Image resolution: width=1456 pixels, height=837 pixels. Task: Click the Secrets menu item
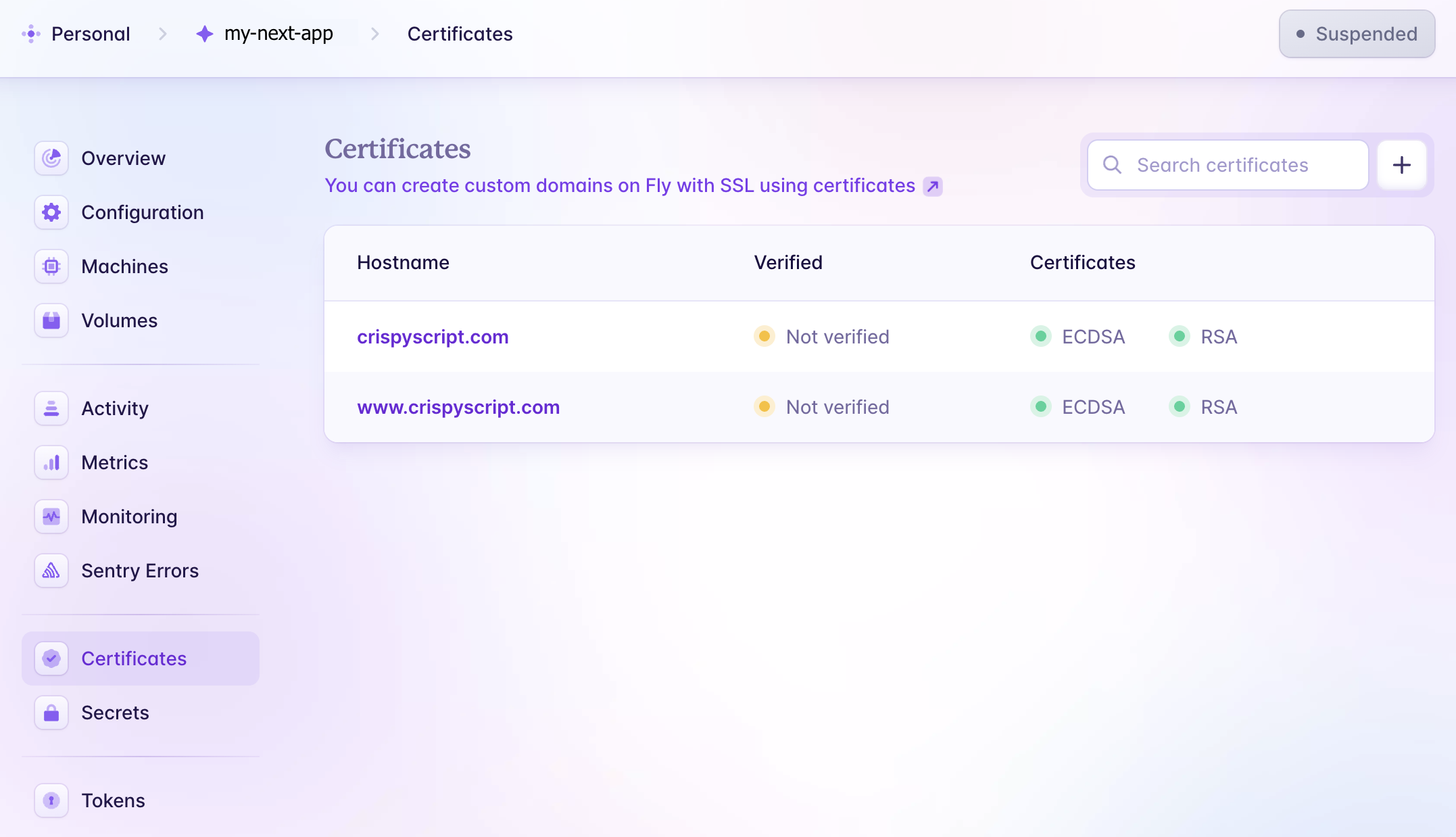tap(115, 712)
